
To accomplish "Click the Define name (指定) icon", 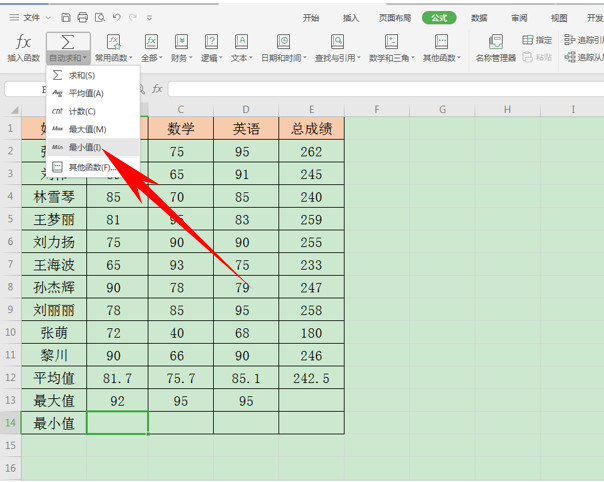I will 528,40.
